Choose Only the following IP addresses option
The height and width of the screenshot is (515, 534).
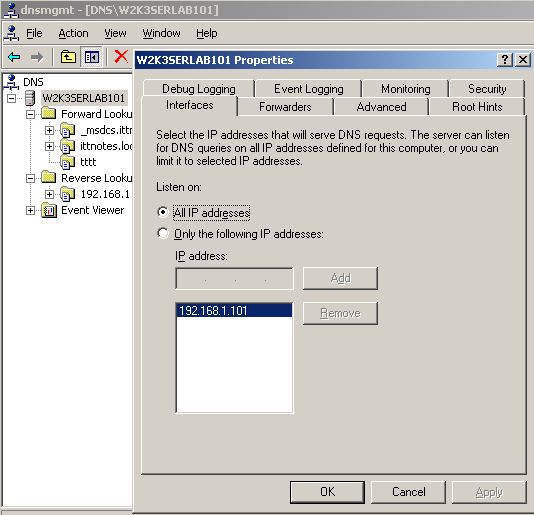click(163, 233)
